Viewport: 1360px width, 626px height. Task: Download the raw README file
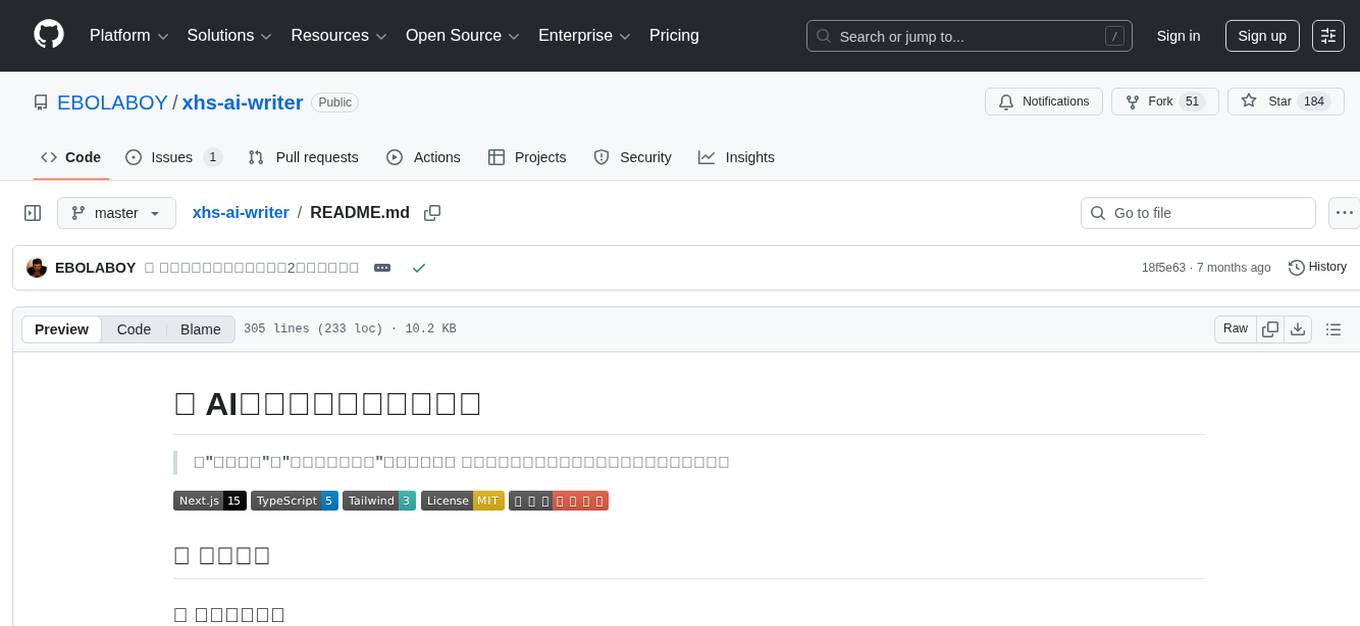point(1298,328)
